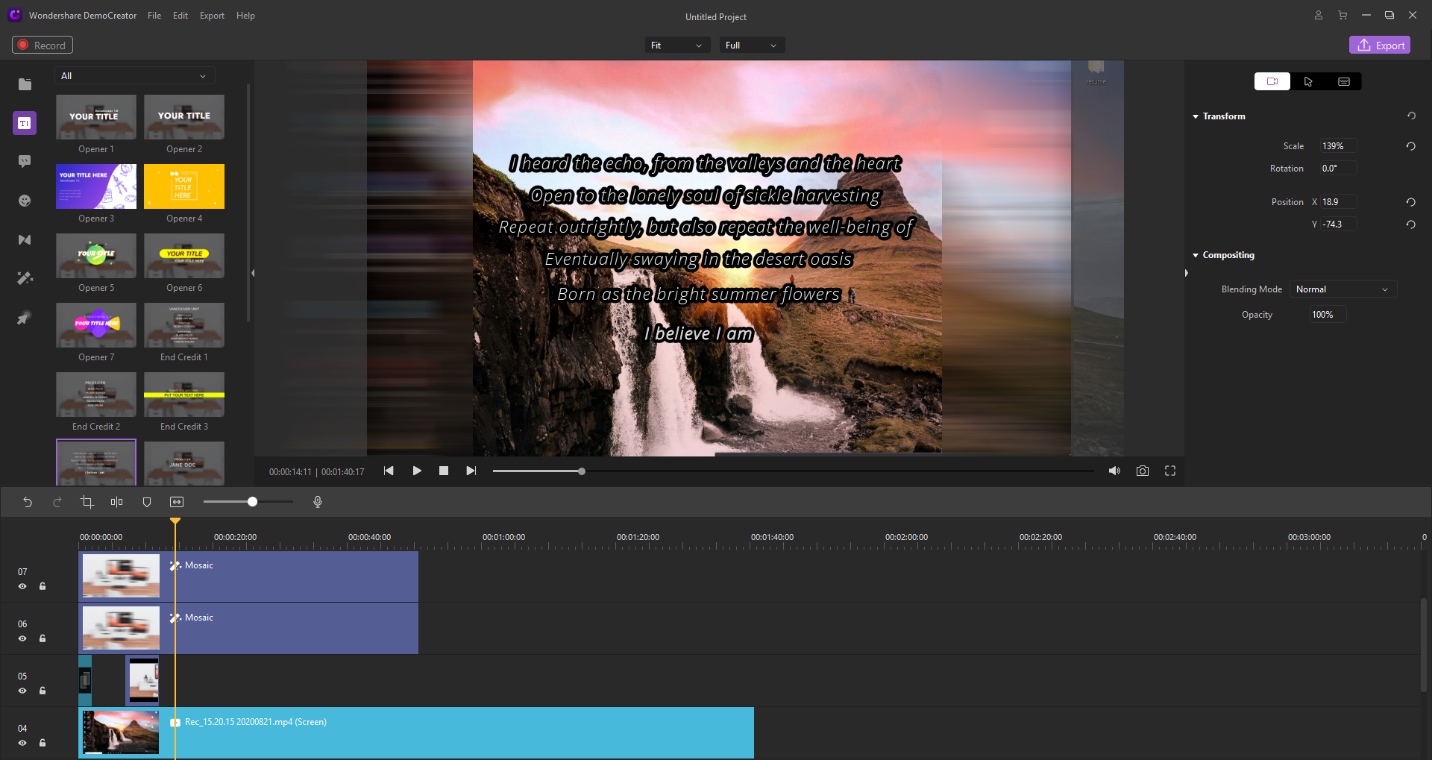Mute preview using speaker icon
Image resolution: width=1432 pixels, height=760 pixels.
click(x=1114, y=471)
